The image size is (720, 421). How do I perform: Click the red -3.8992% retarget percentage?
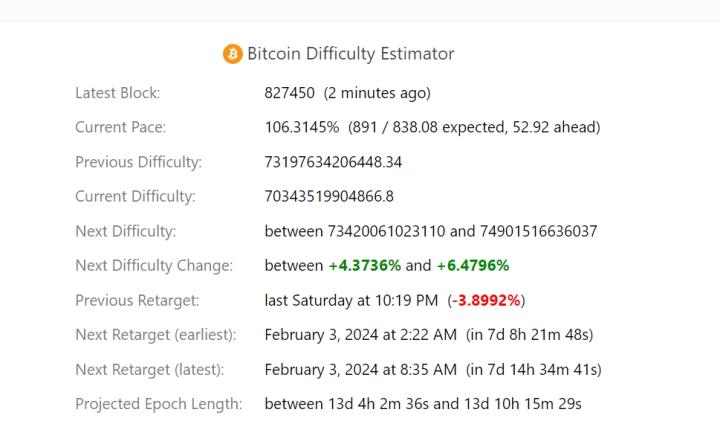(486, 300)
